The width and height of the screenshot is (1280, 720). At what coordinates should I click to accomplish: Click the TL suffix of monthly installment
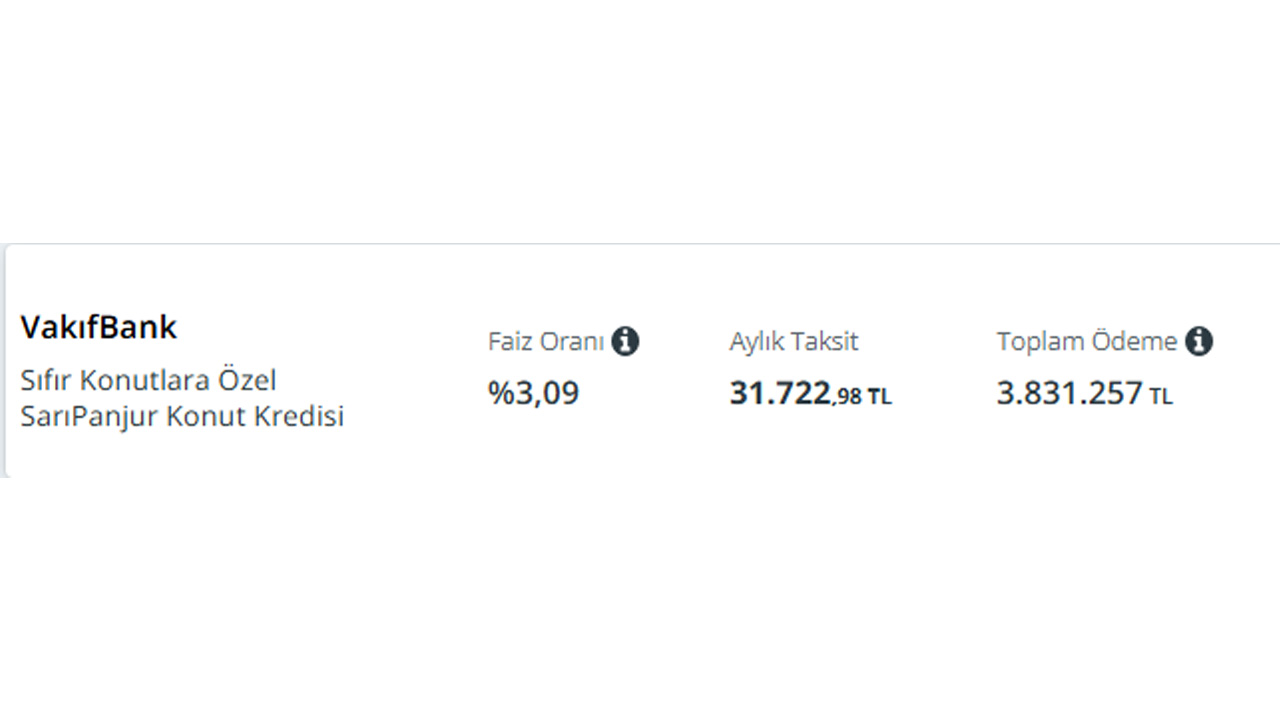879,397
